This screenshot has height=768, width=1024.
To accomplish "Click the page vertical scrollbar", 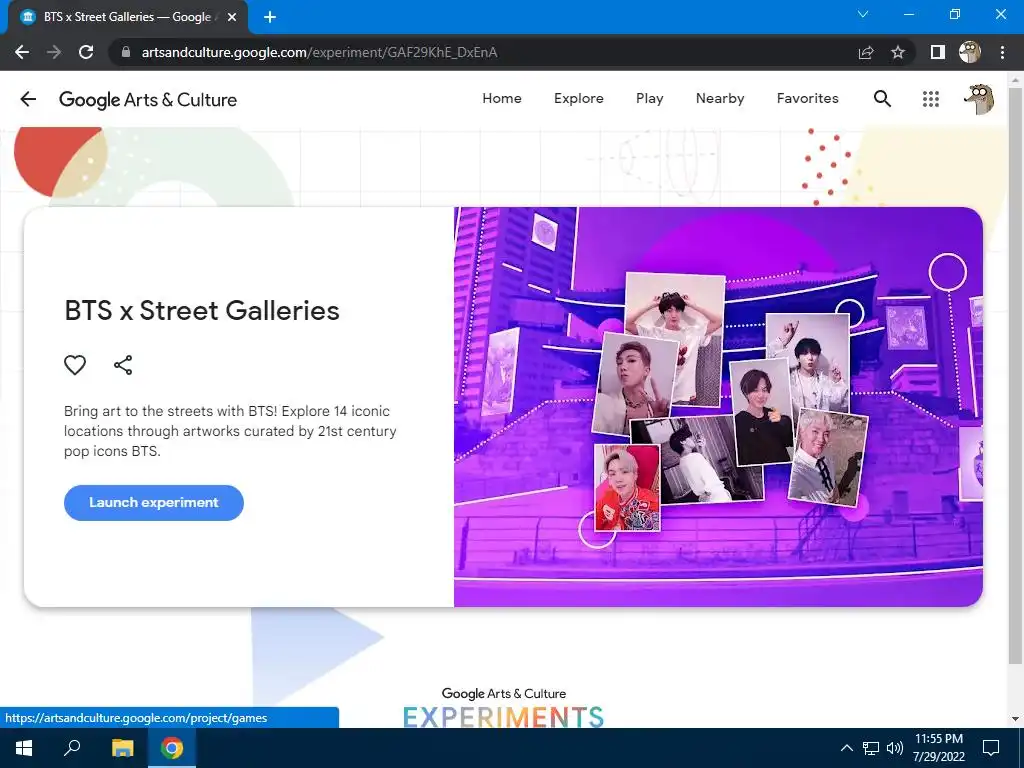I will [x=1015, y=376].
